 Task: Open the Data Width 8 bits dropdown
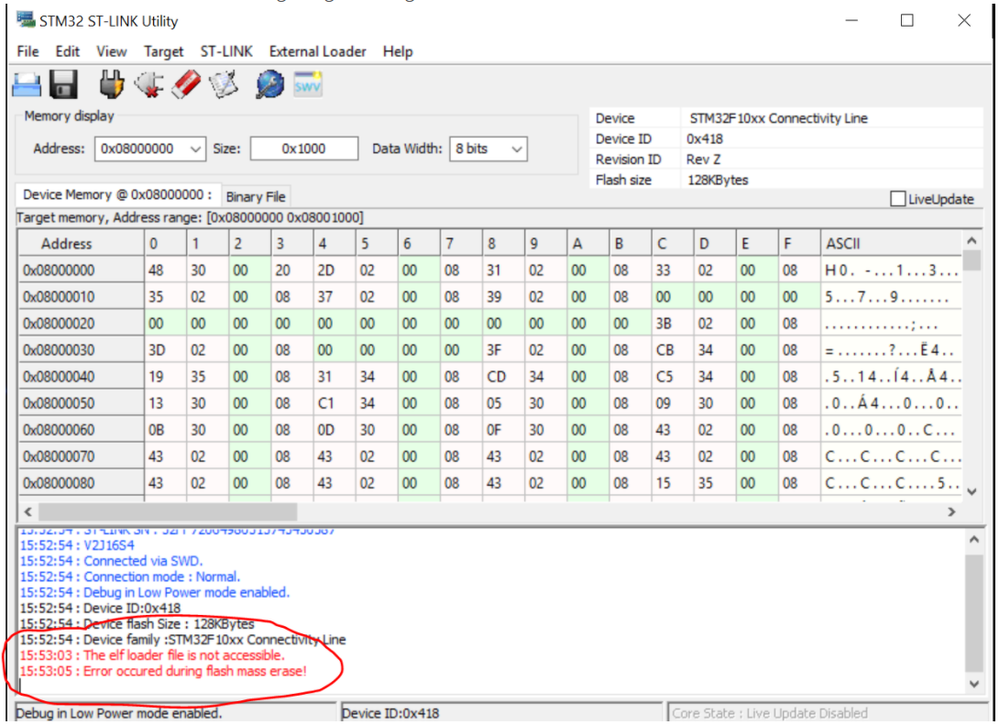[488, 149]
